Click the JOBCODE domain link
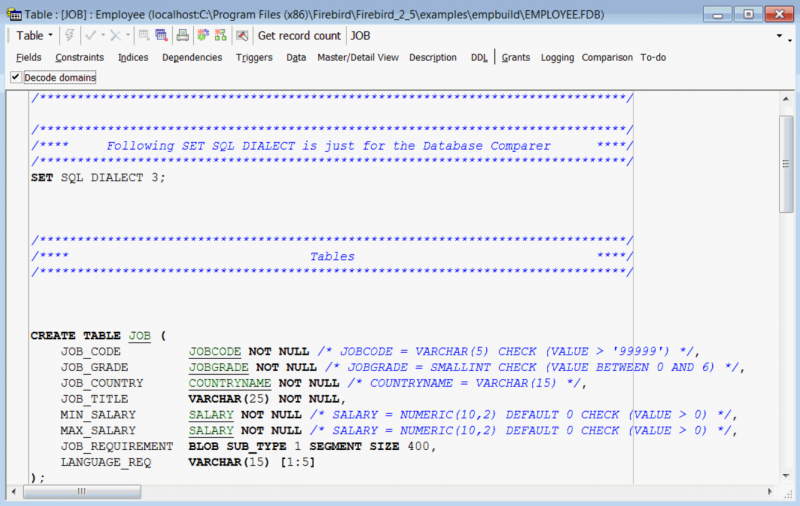 pos(215,351)
